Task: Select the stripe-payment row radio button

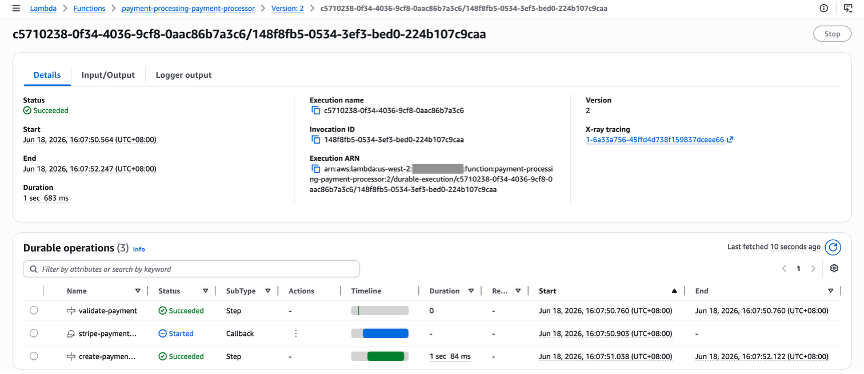Action: pyautogui.click(x=34, y=333)
